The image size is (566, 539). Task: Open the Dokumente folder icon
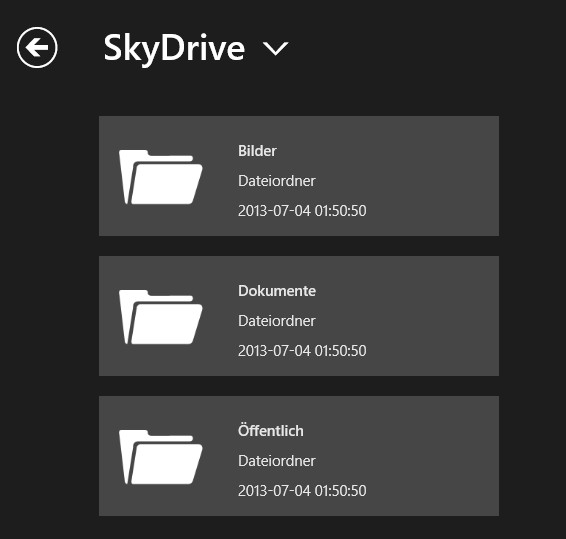[x=161, y=317]
